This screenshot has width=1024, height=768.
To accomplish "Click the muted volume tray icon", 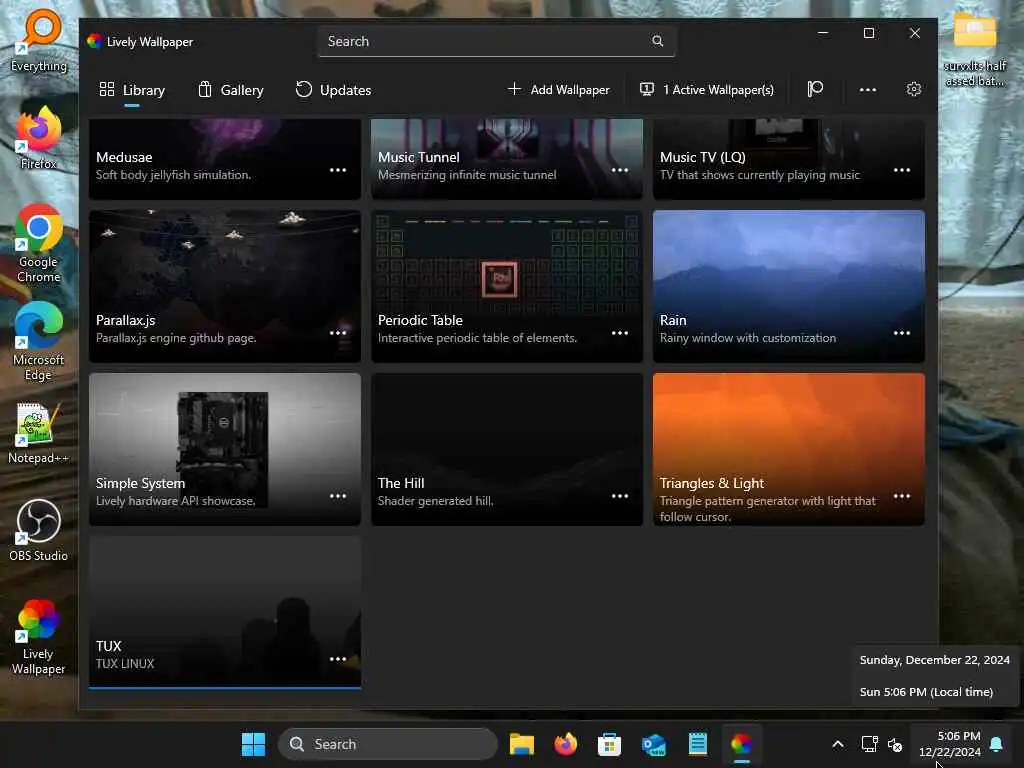I will [x=895, y=744].
